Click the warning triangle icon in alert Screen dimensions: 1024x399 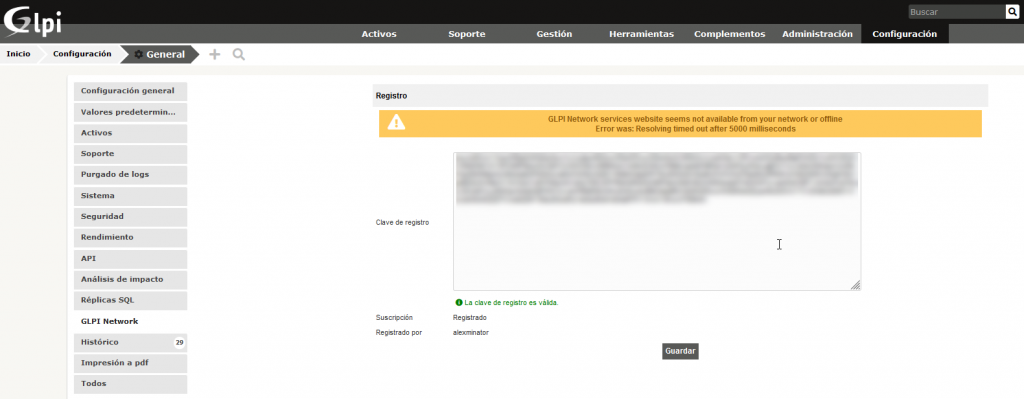pyautogui.click(x=396, y=123)
